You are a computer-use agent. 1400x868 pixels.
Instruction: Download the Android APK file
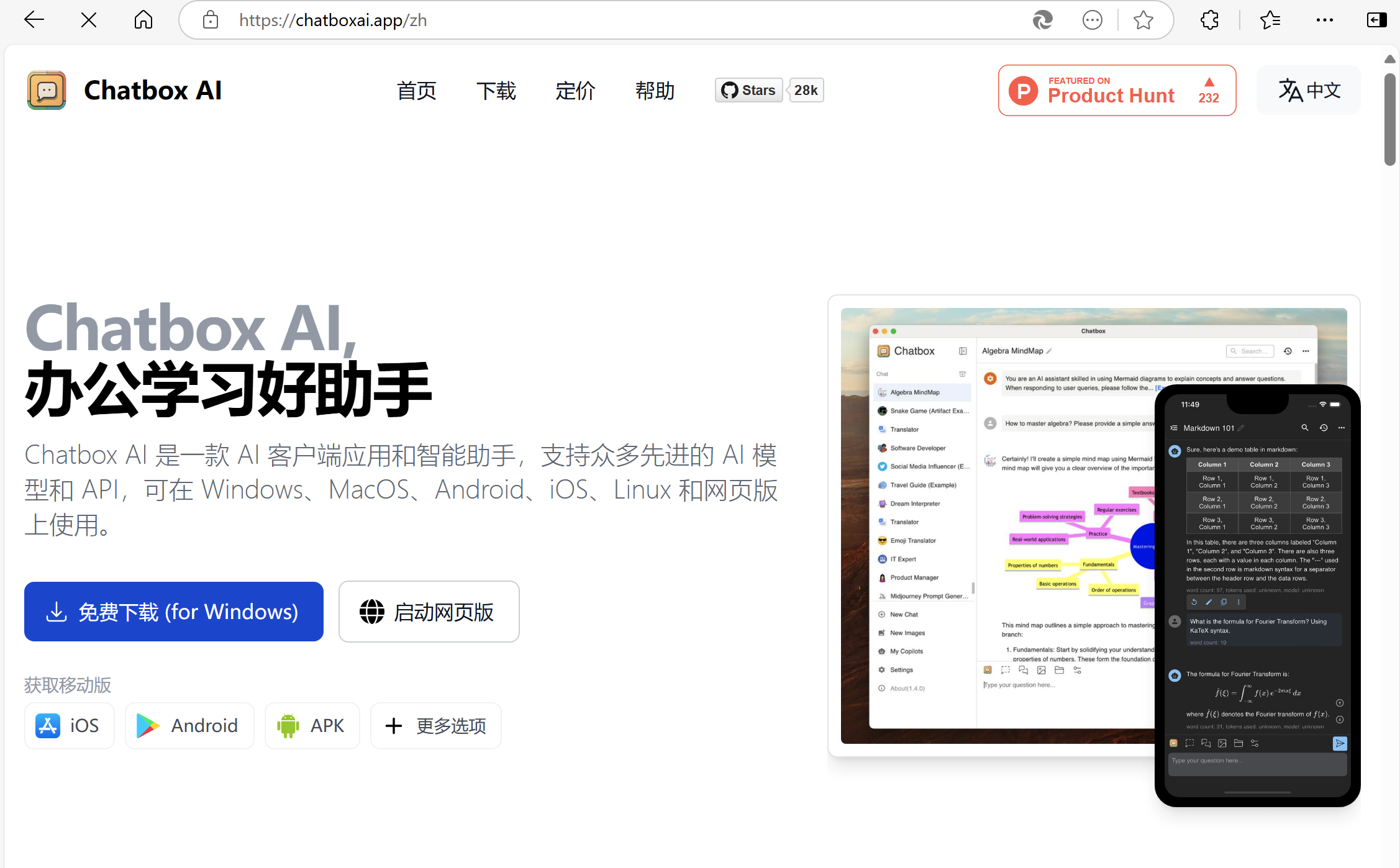point(312,725)
